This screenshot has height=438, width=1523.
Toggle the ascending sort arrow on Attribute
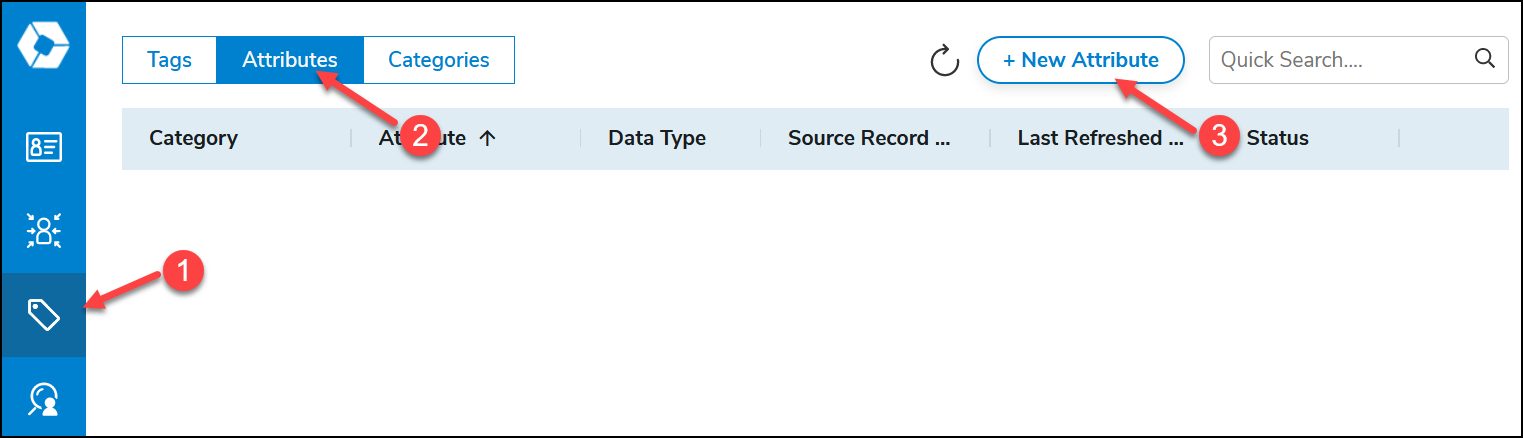tap(487, 139)
